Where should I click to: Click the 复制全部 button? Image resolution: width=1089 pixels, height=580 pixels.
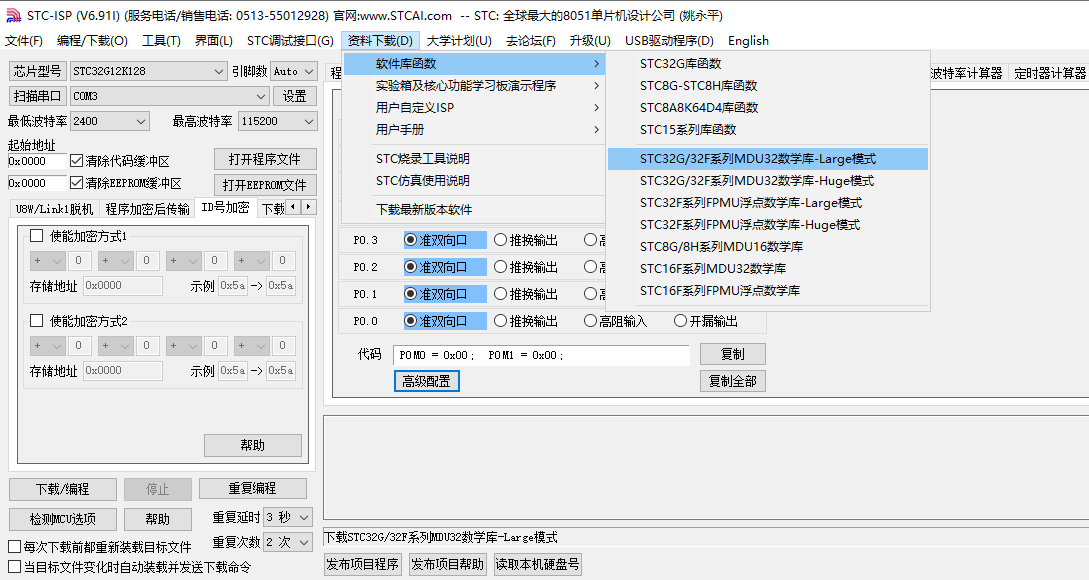point(733,381)
